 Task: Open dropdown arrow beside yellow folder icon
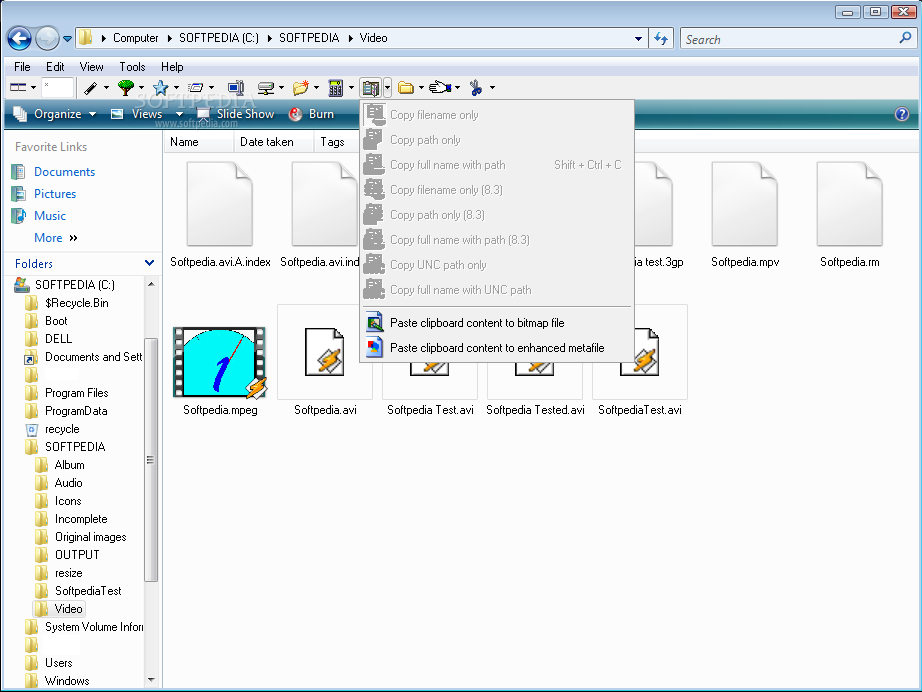click(x=422, y=88)
